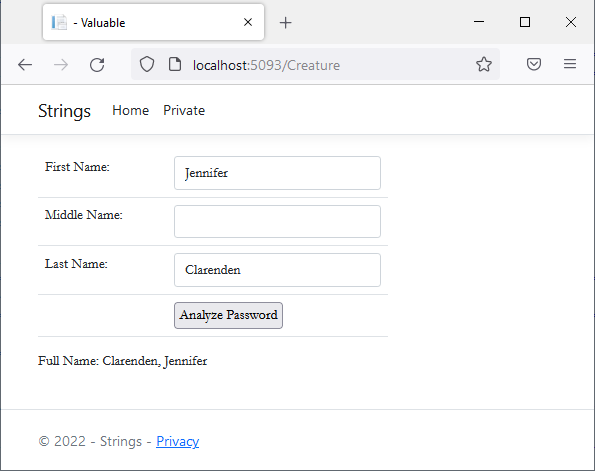
Task: Open the shield tracking protection icon
Action: coord(147,65)
